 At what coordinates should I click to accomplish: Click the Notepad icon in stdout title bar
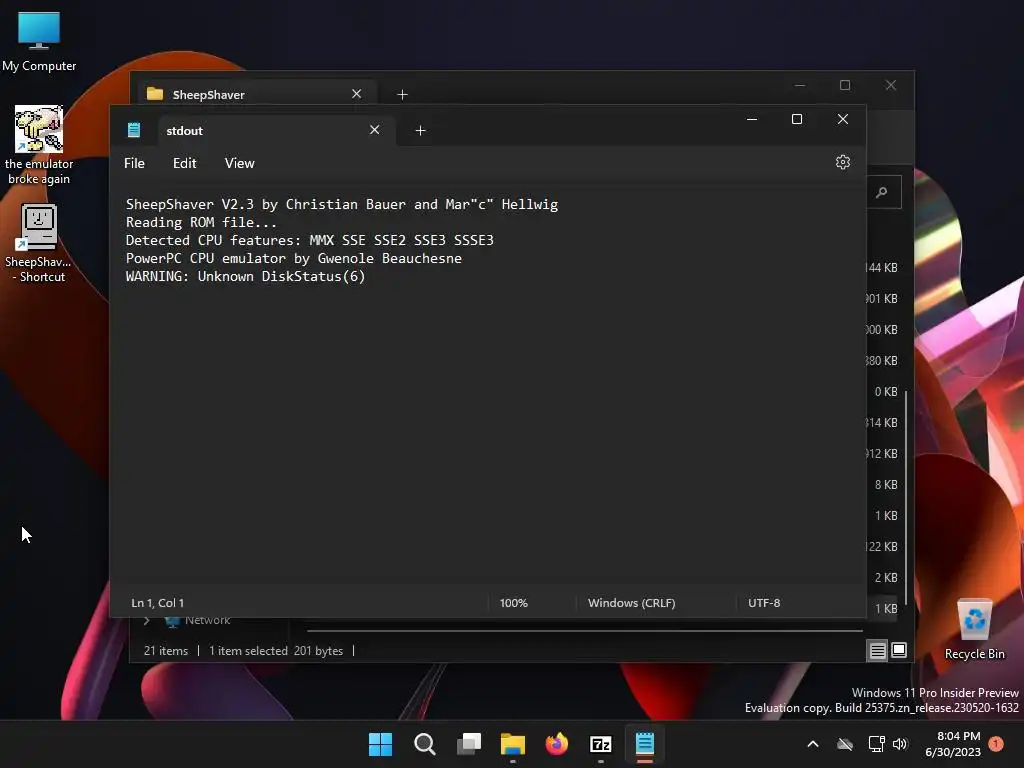(134, 130)
